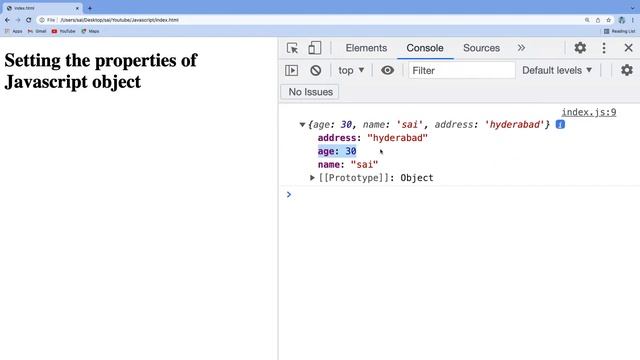640x360 pixels.
Task: Show more DevTools tabs
Action: click(x=521, y=48)
